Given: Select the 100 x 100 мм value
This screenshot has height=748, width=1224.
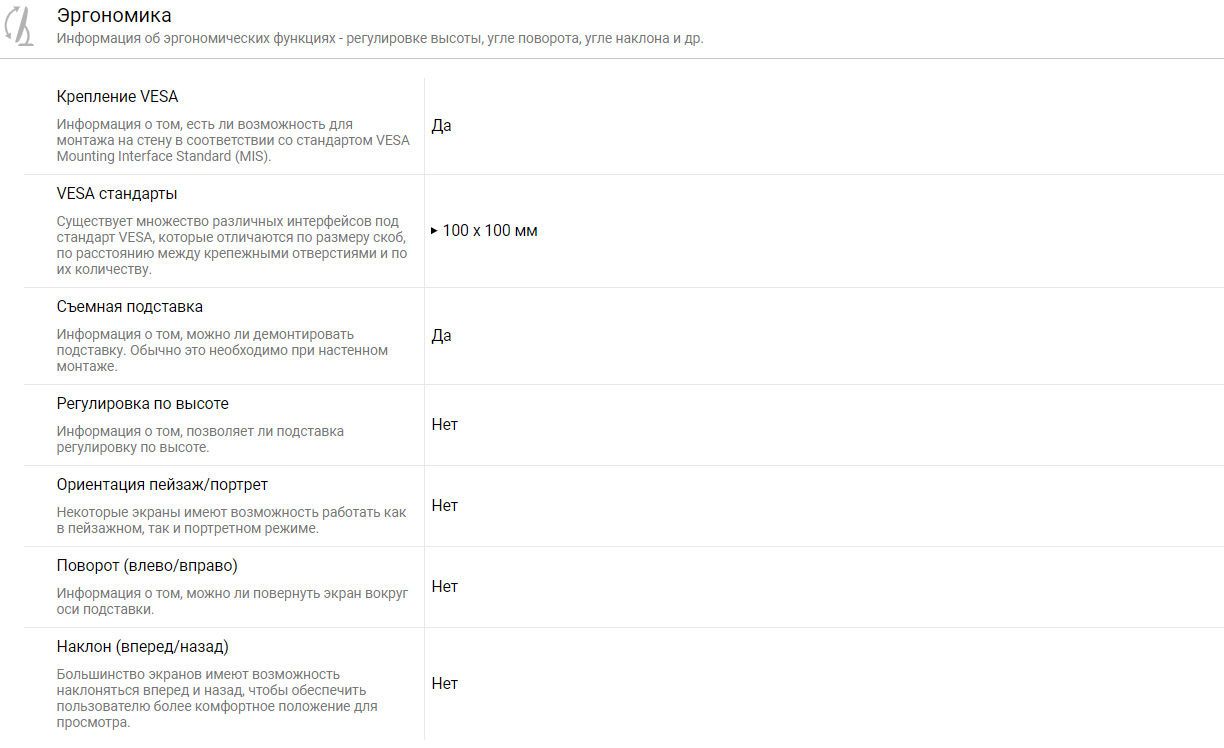Looking at the screenshot, I should pos(490,231).
